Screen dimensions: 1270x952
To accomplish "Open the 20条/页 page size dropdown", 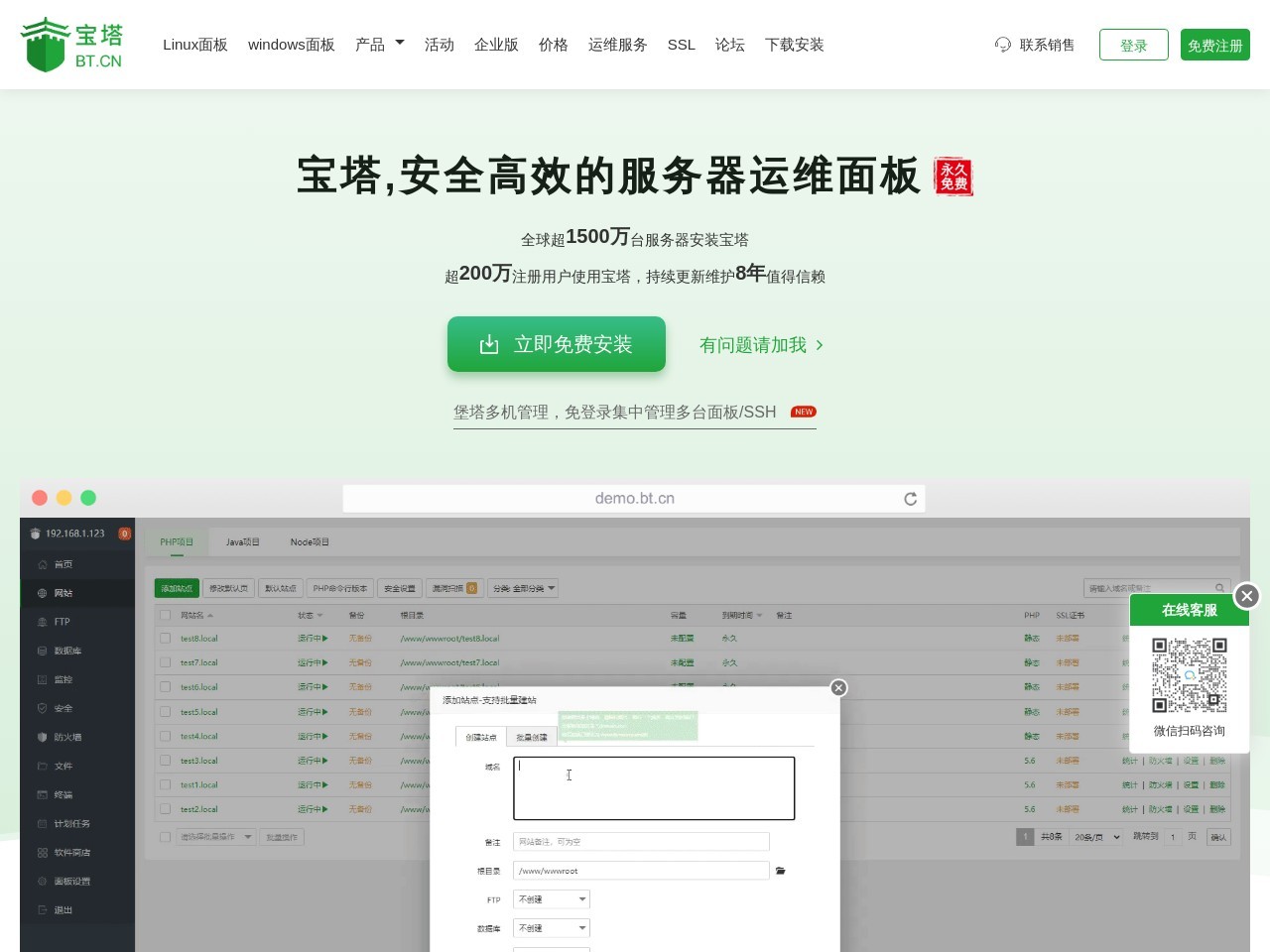I will (x=1096, y=837).
